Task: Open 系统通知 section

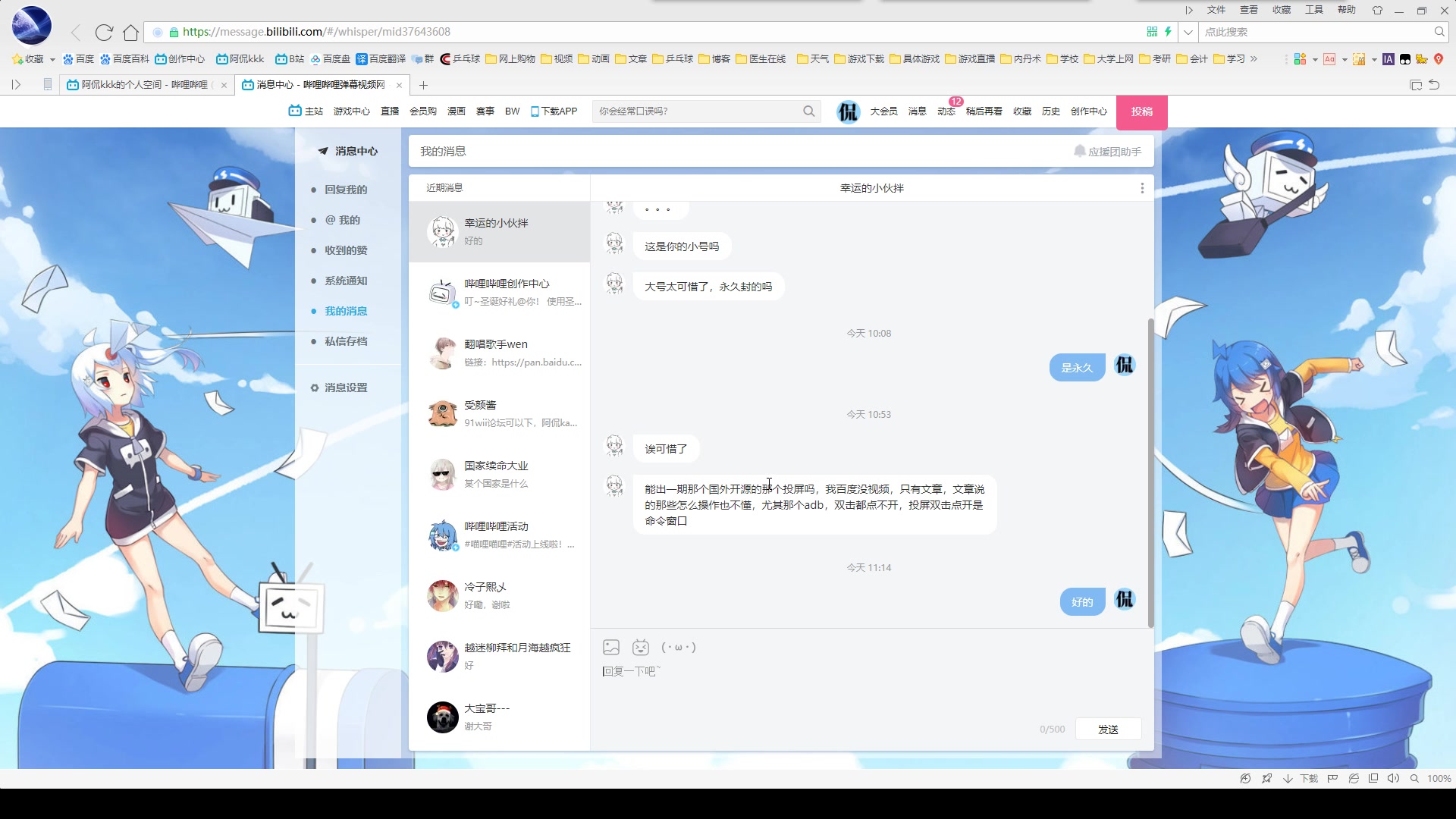Action: coord(346,281)
